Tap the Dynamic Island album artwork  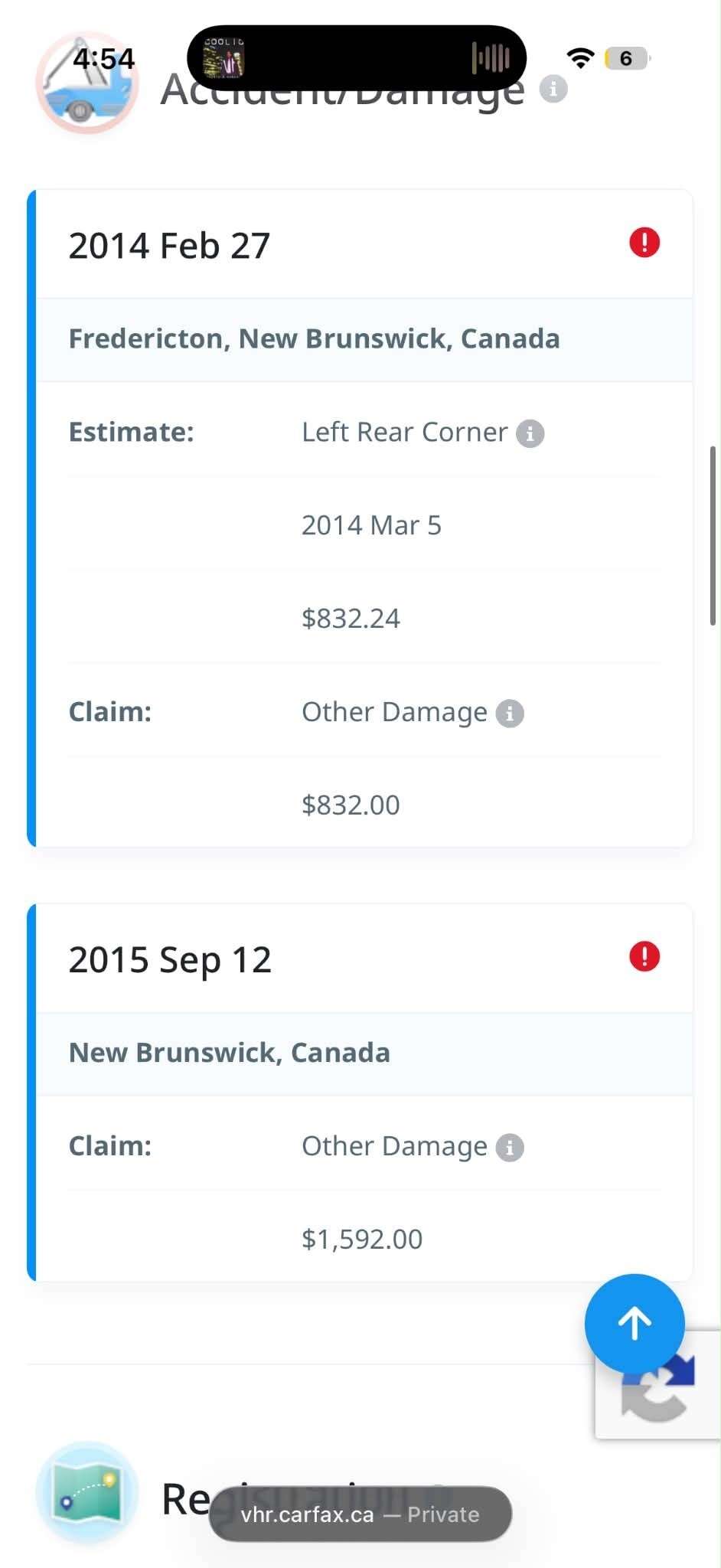223,57
